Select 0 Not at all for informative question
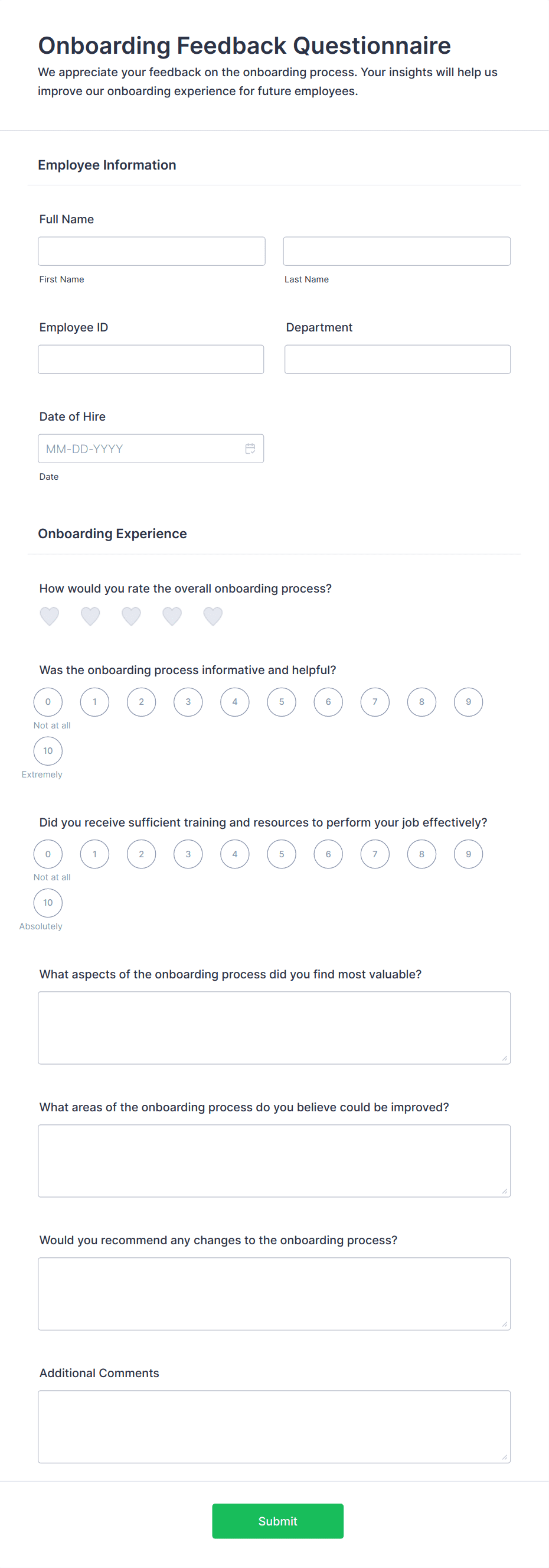Viewport: 549px width, 1568px height. (47, 701)
